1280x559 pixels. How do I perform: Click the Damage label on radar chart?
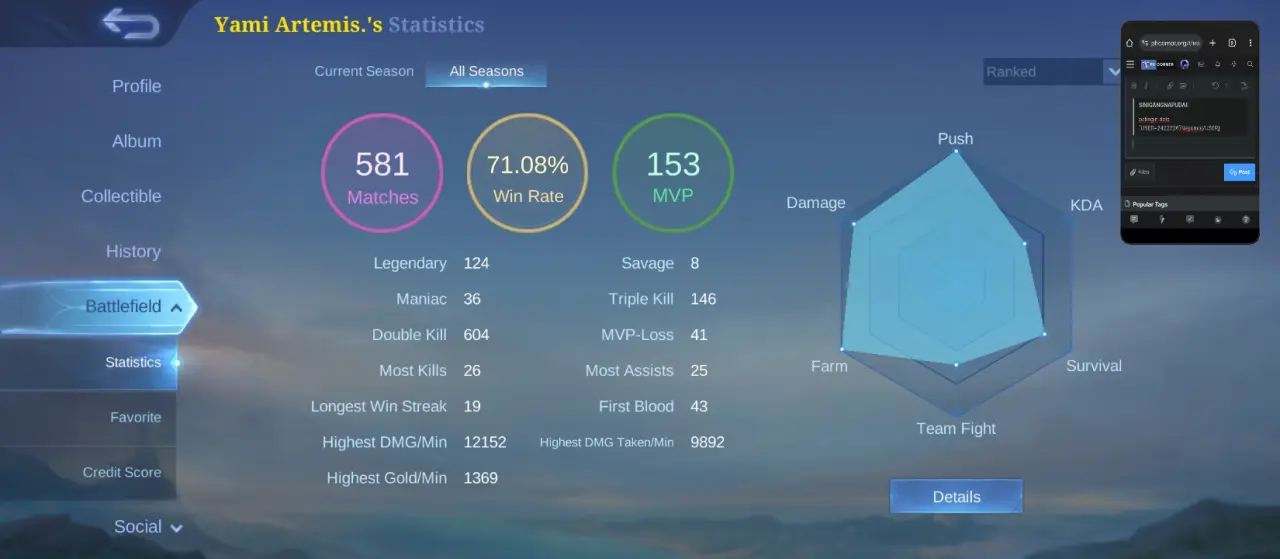point(816,203)
